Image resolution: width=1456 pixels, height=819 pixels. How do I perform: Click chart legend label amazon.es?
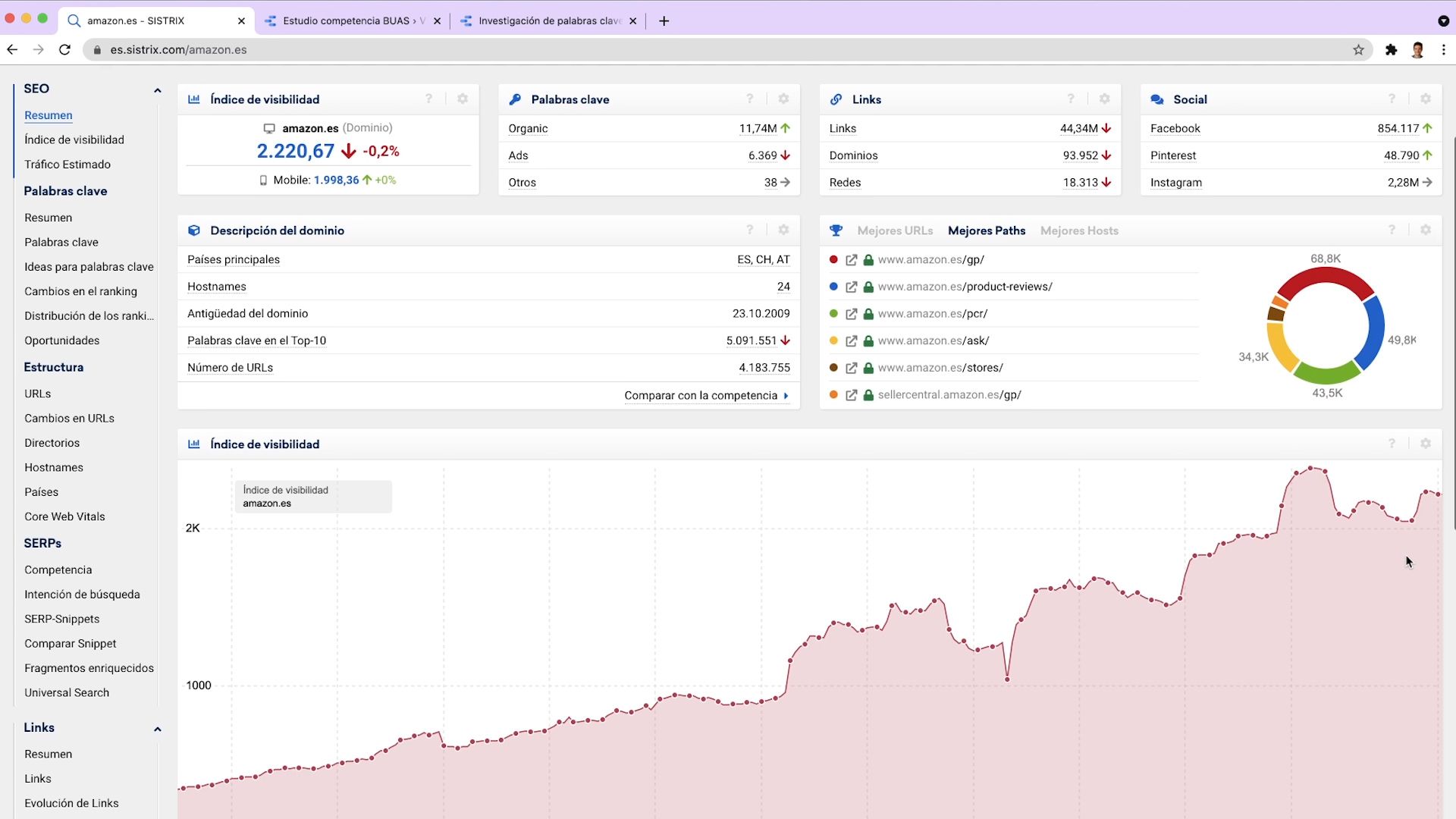[x=267, y=504]
